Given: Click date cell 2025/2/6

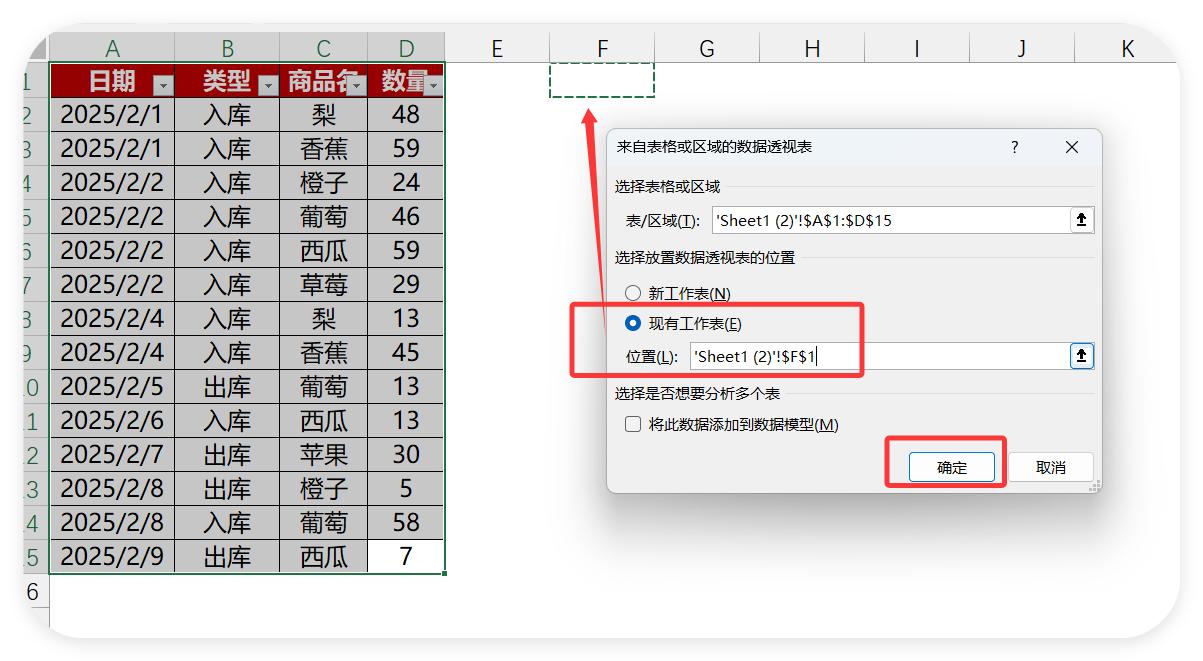Looking at the screenshot, I should point(112,420).
